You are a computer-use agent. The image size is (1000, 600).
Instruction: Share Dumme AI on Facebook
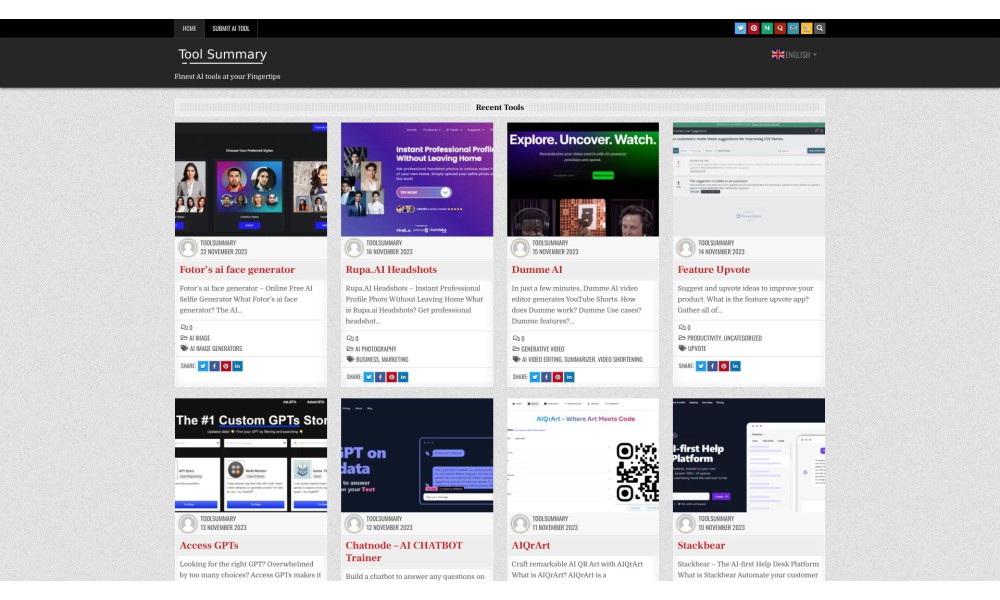pyautogui.click(x=546, y=377)
